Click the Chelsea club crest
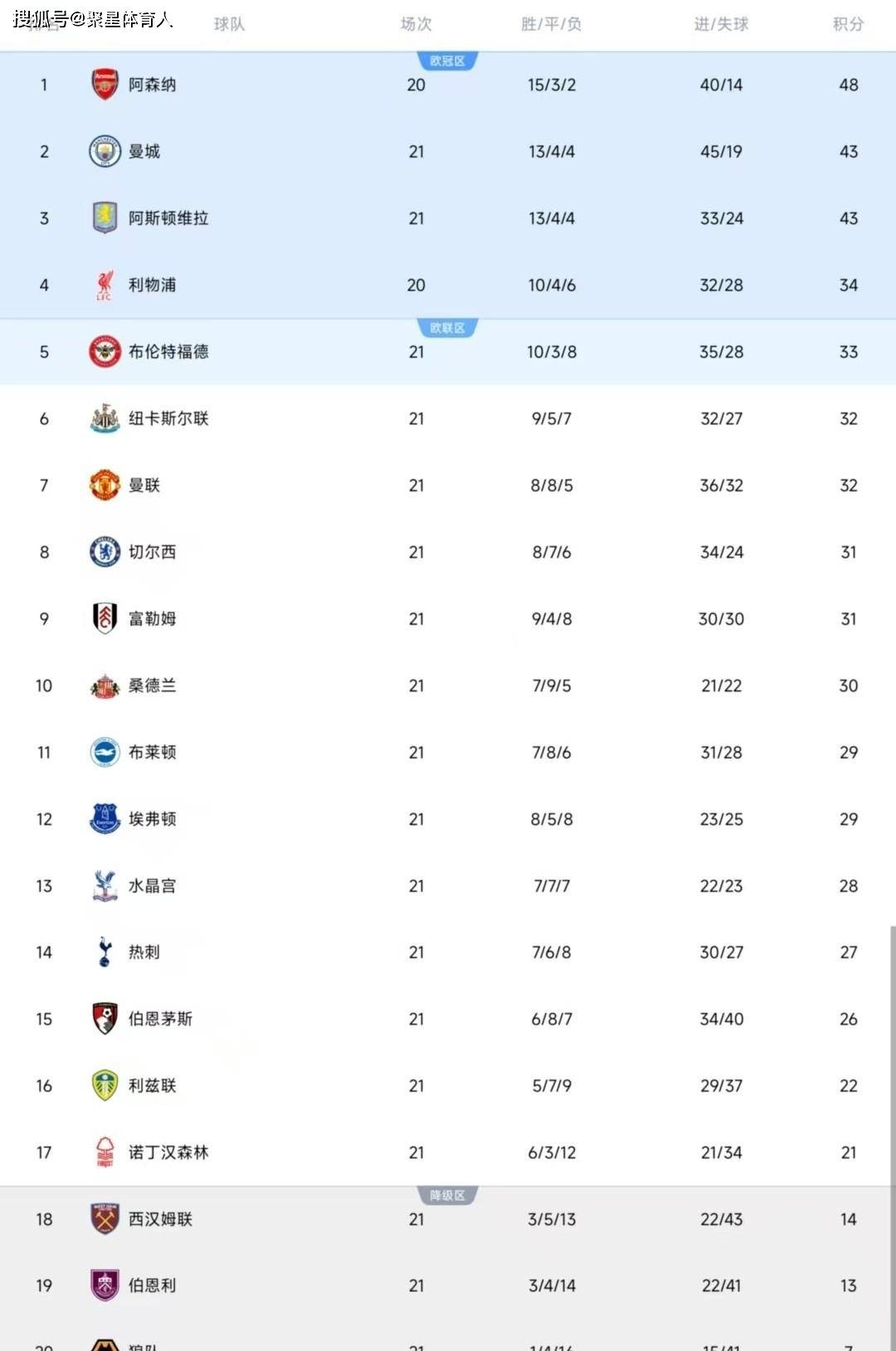896x1351 pixels. click(105, 552)
